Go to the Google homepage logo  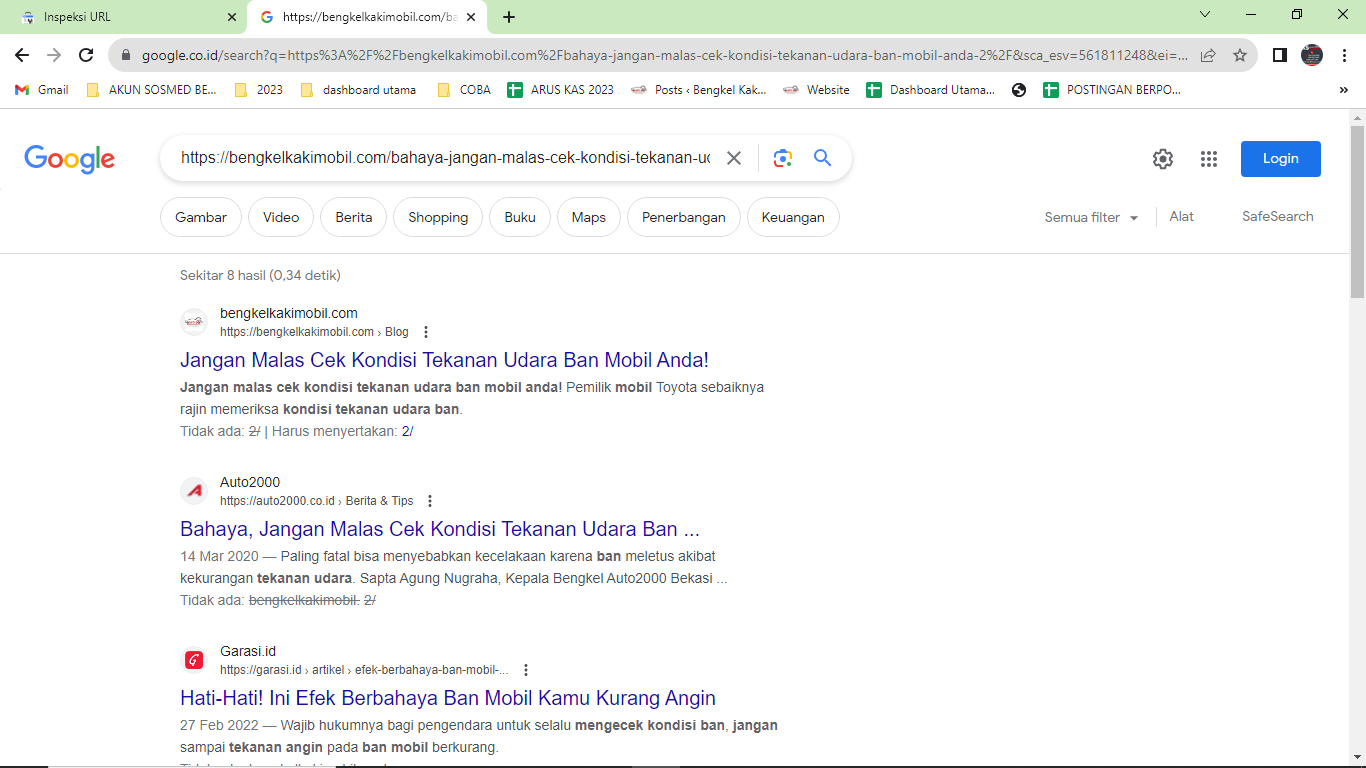[x=70, y=159]
